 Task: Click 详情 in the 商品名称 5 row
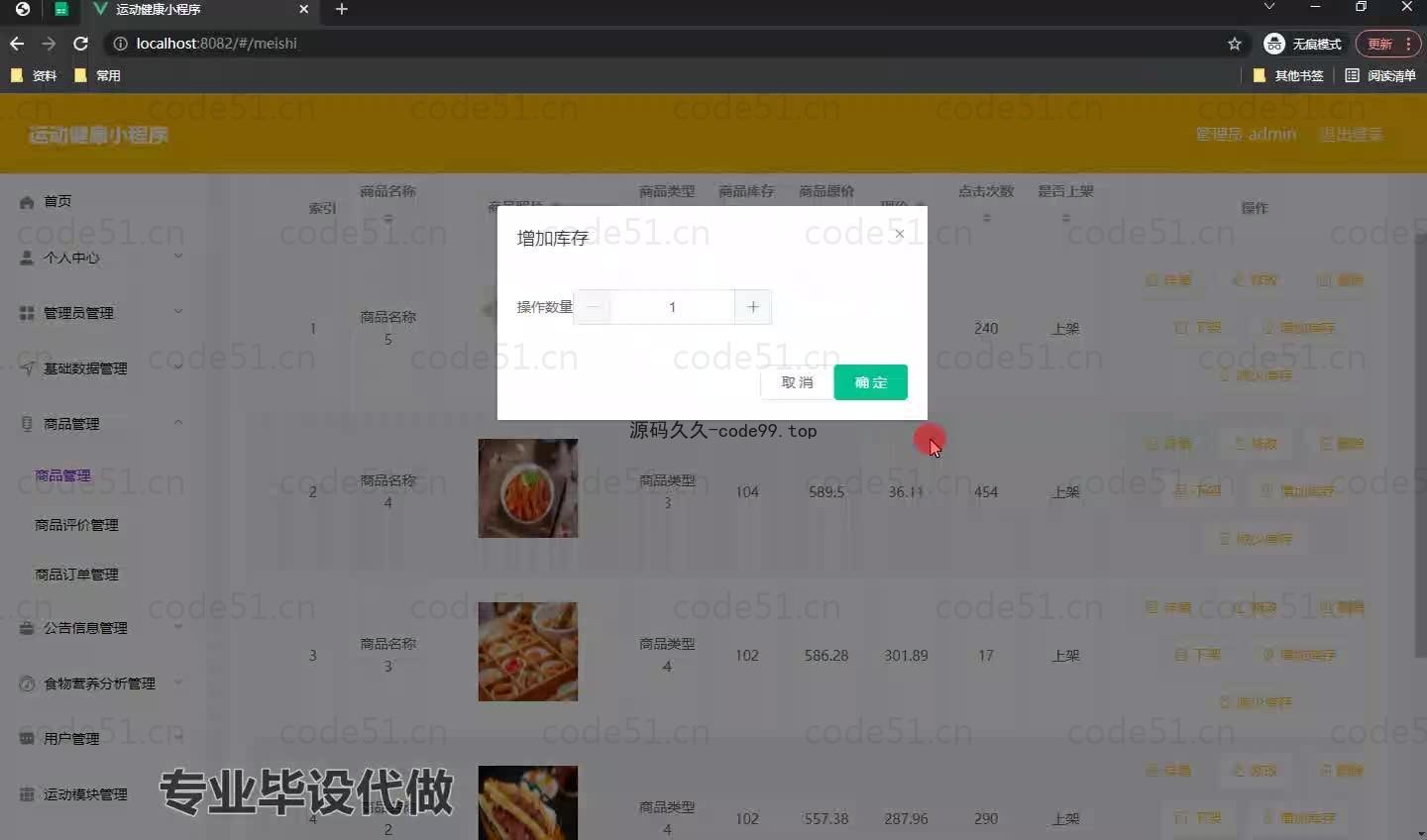(x=1168, y=280)
